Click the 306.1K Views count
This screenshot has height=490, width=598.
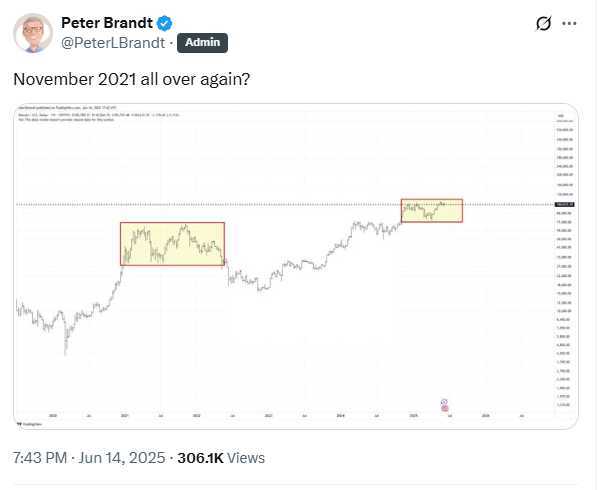pos(221,458)
